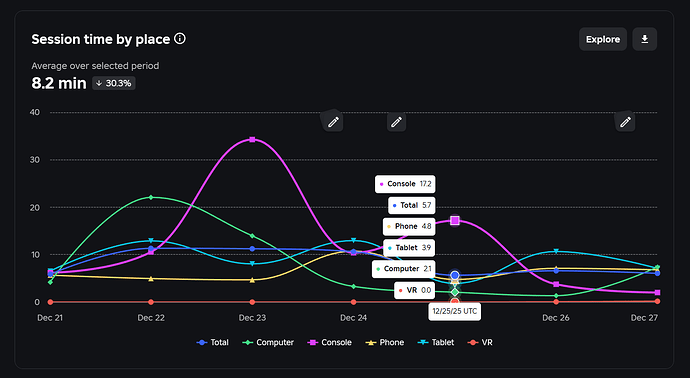This screenshot has height=378, width=690.
Task: Download the session time chart data
Action: [645, 39]
